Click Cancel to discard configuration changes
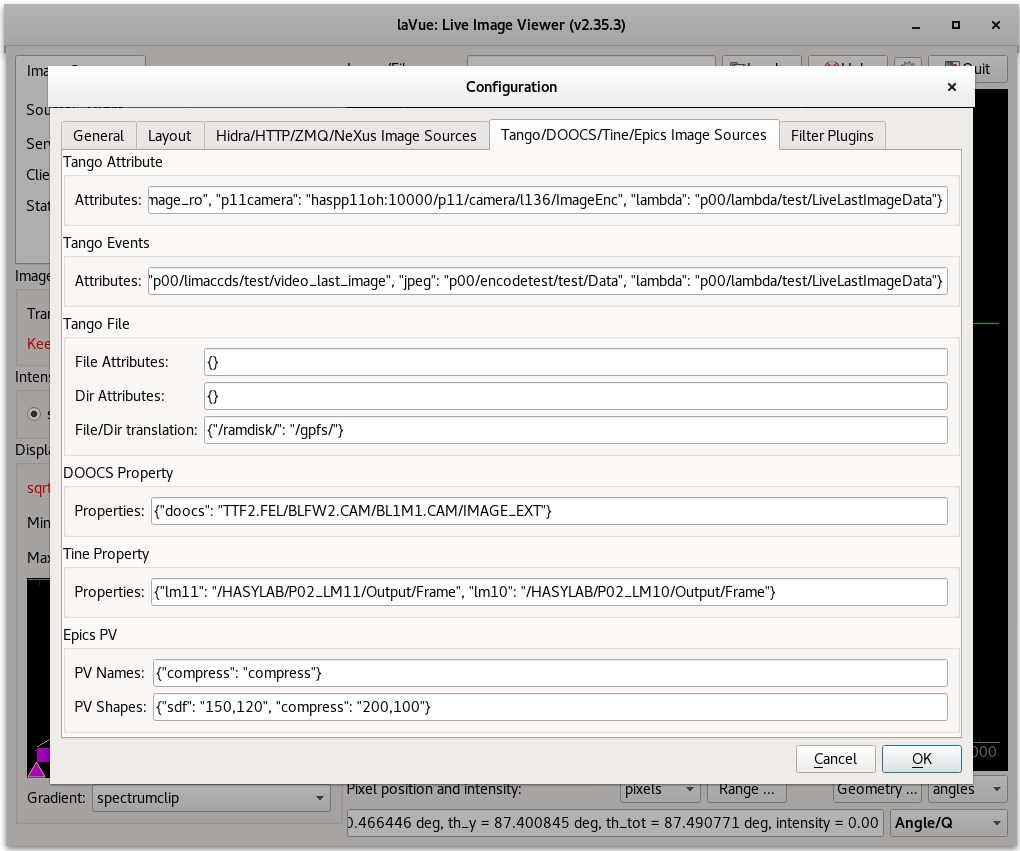 click(835, 759)
